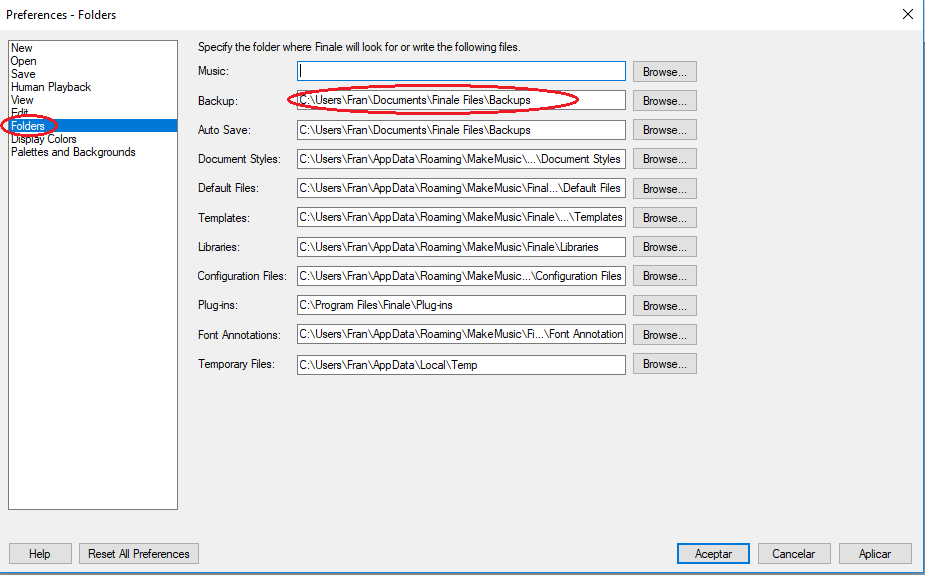Viewport: 925px width, 575px height.
Task: Browse for the Default Files folder
Action: click(x=665, y=189)
